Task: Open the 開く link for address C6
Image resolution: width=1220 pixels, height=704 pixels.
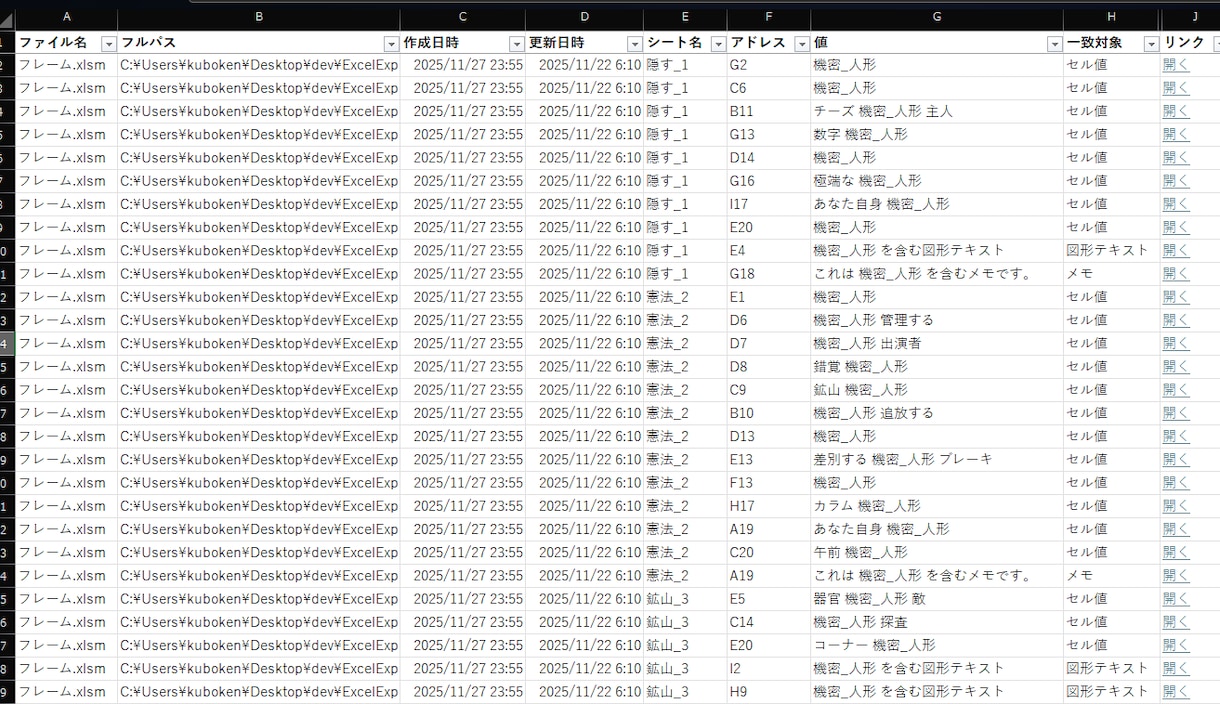Action: point(1176,88)
